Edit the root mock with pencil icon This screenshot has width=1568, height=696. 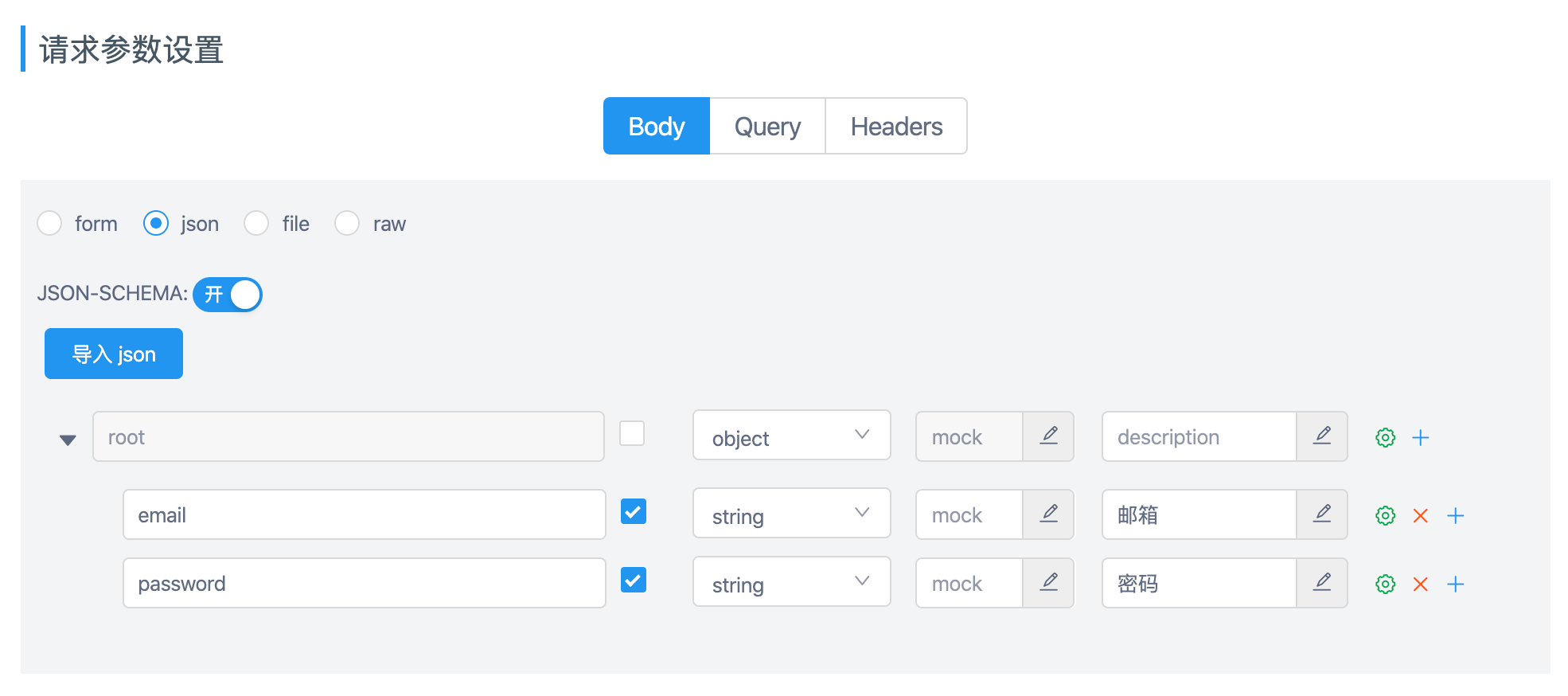(x=1048, y=436)
